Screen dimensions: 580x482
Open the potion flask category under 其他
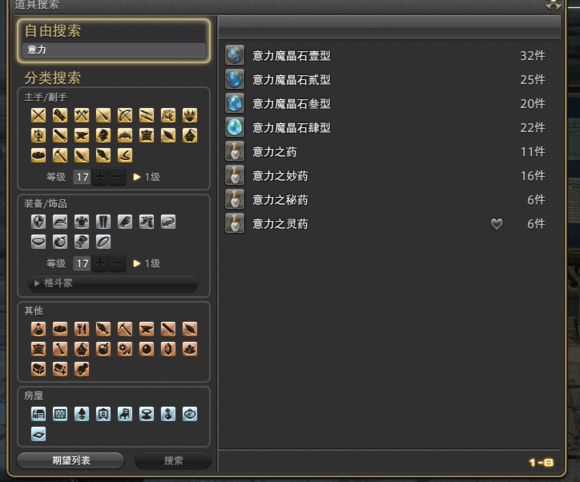point(38,329)
